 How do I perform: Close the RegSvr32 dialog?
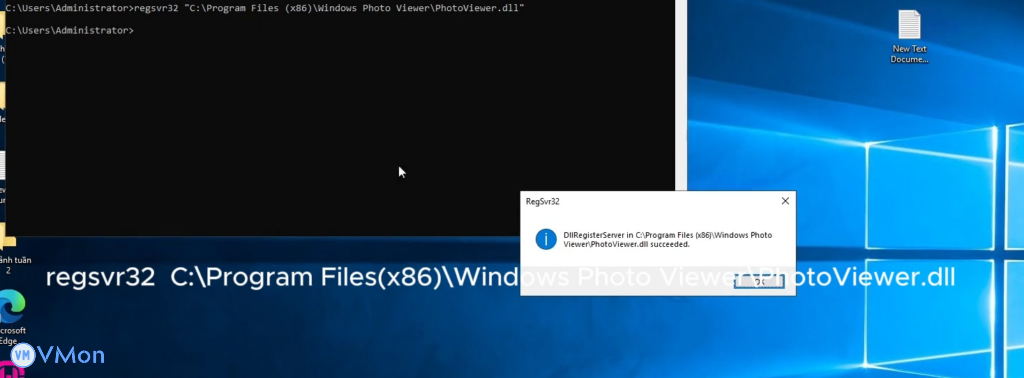785,201
